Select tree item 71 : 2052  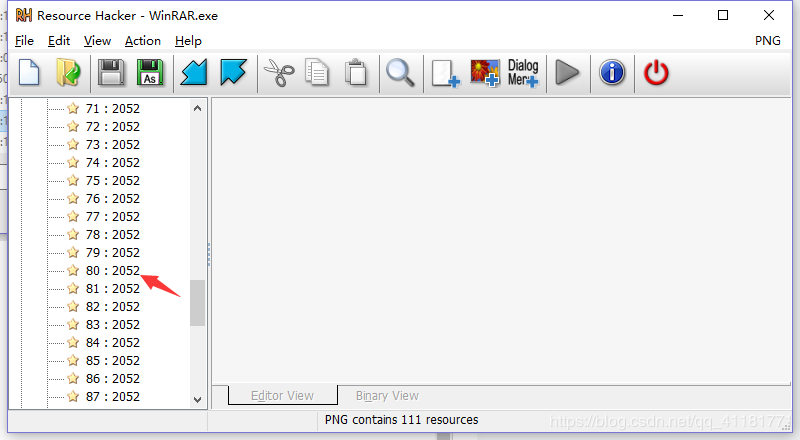(113, 109)
